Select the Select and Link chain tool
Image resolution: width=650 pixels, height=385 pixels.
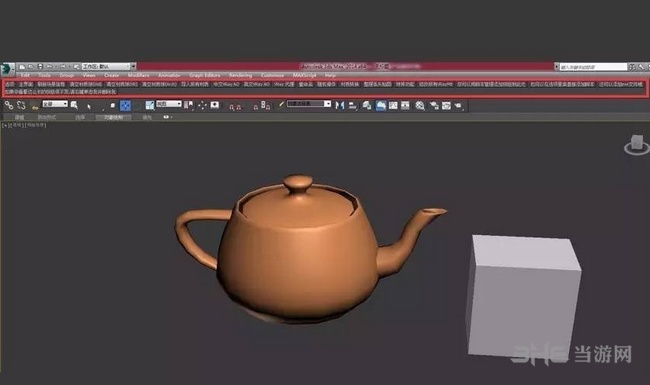[x=9, y=105]
